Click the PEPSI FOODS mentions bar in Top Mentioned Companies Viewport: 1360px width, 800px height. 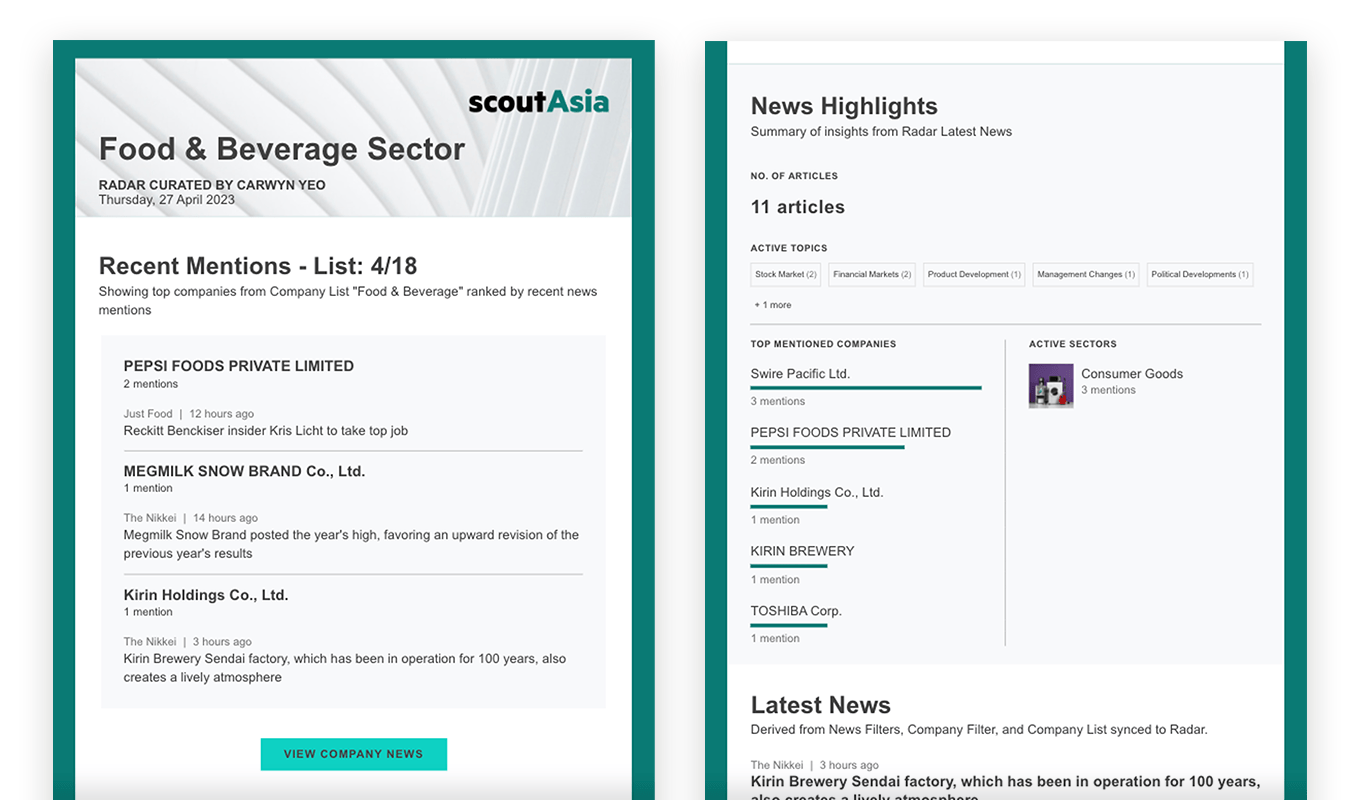(828, 447)
